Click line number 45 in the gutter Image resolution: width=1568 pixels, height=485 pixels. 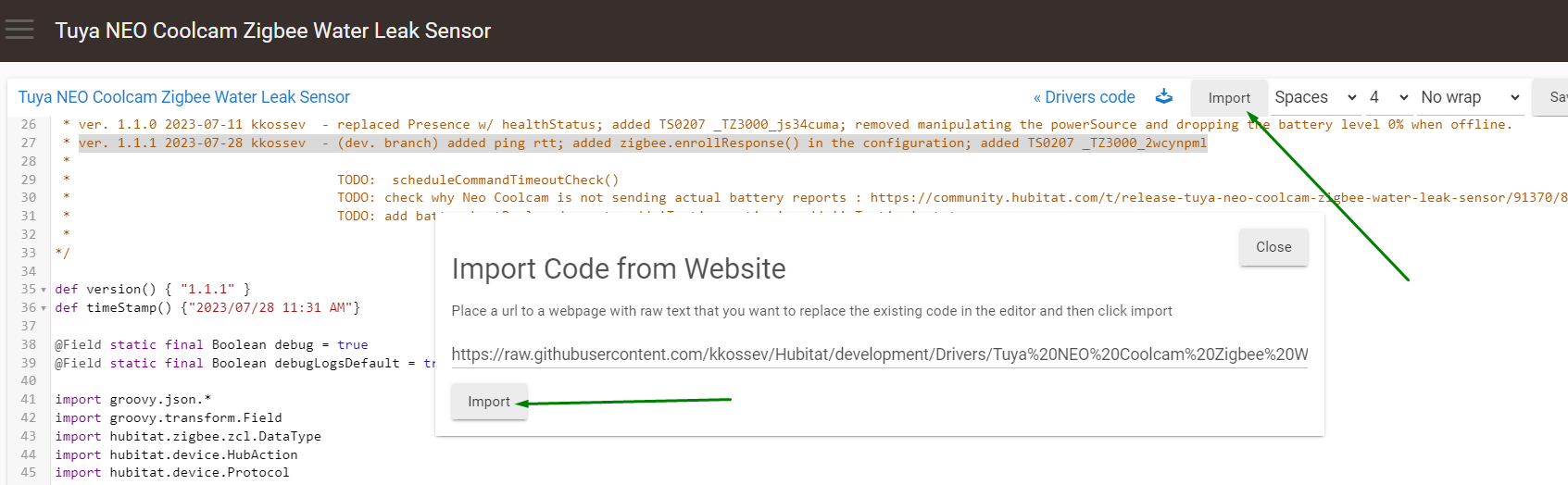pos(28,472)
